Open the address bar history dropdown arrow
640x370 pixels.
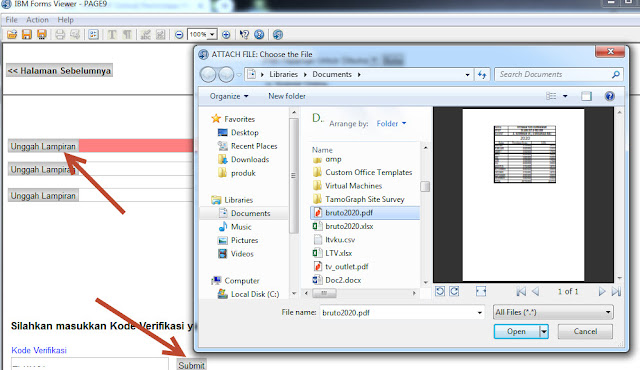467,75
